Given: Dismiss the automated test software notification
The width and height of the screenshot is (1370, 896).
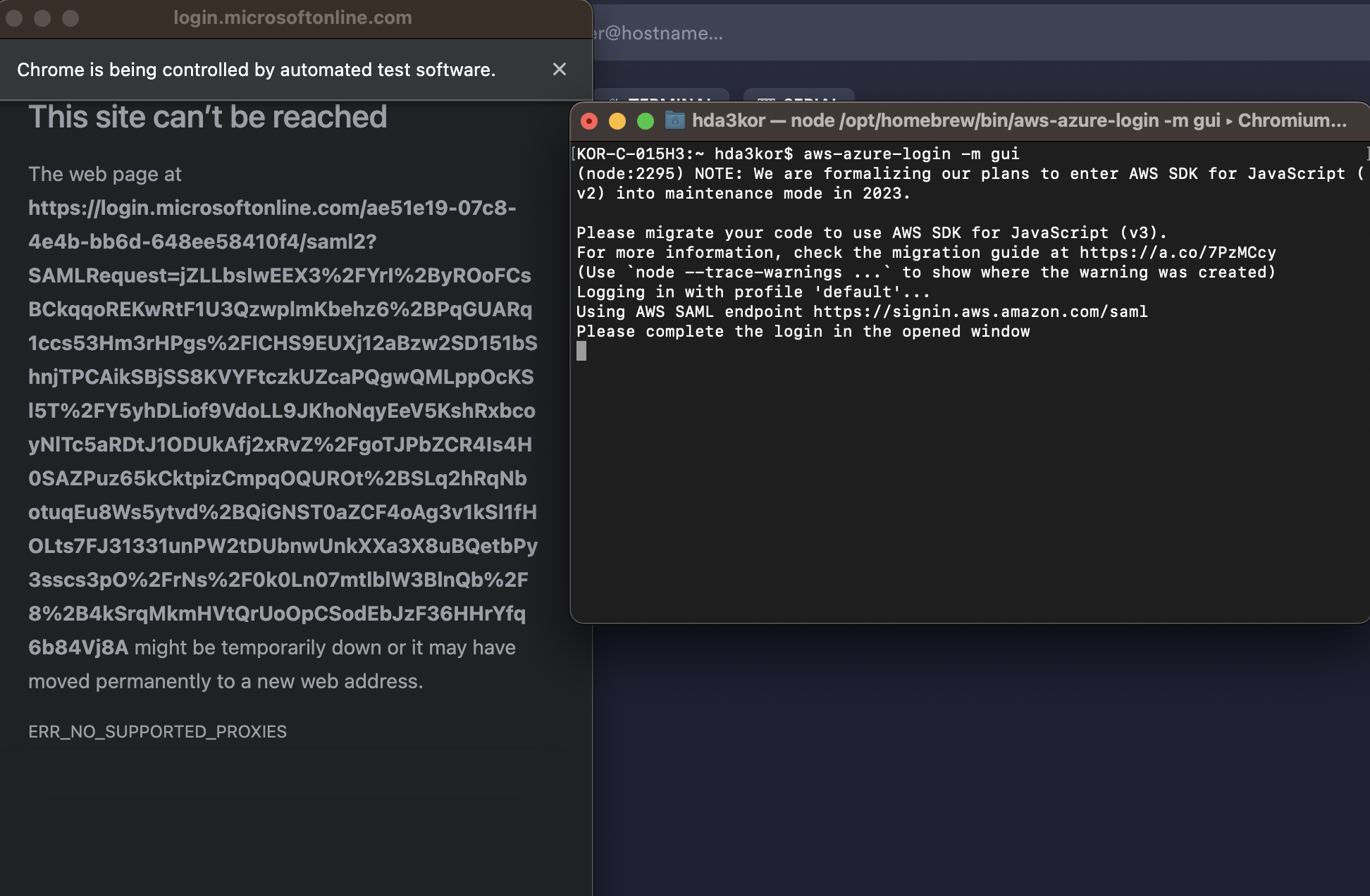Looking at the screenshot, I should click(x=559, y=69).
